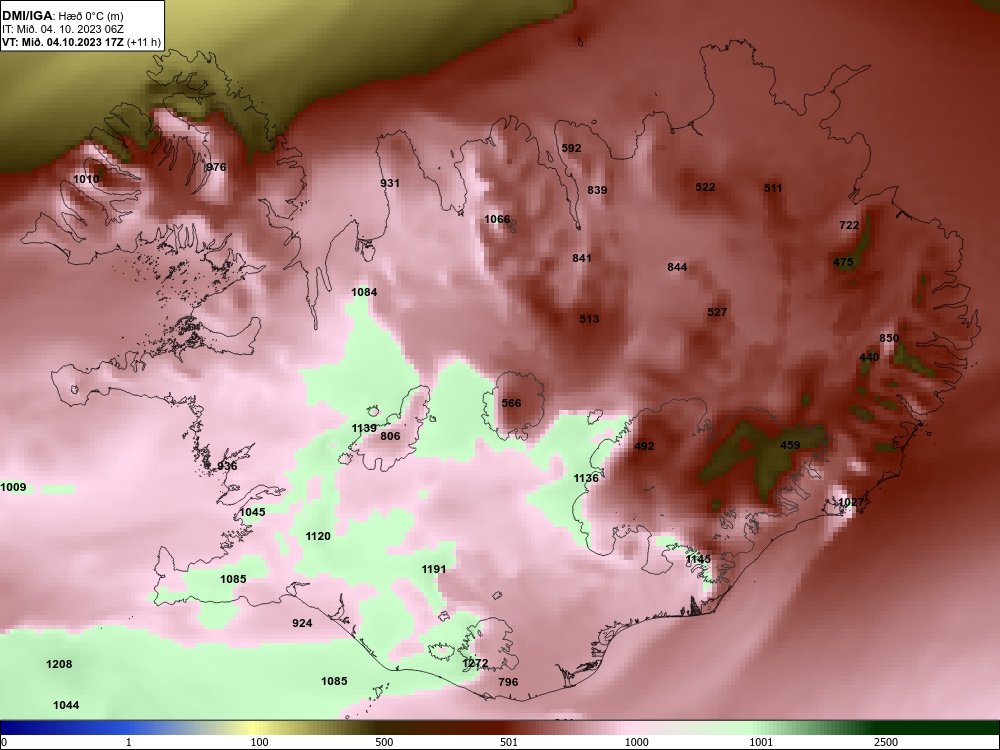Viewport: 1000px width, 750px height.
Task: Select the 'VT: Mið. 04.10.2023 17Z (+11 h)' line
Action: (x=81, y=43)
